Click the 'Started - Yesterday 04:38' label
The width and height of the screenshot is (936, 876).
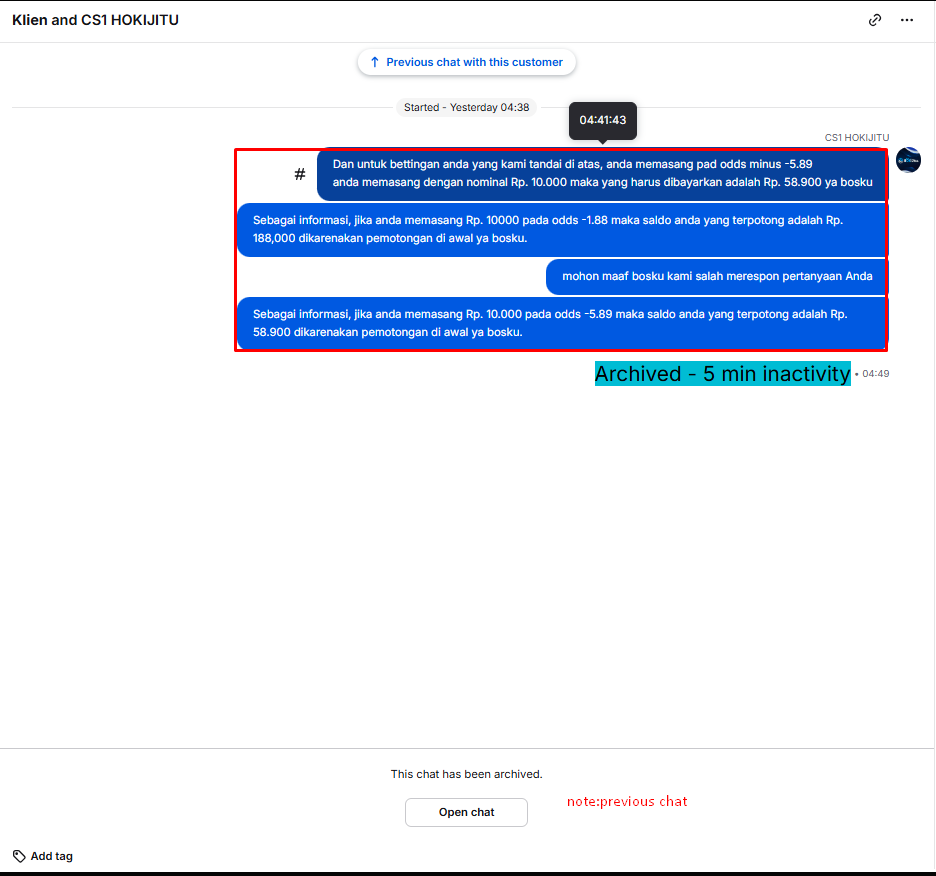click(x=466, y=107)
